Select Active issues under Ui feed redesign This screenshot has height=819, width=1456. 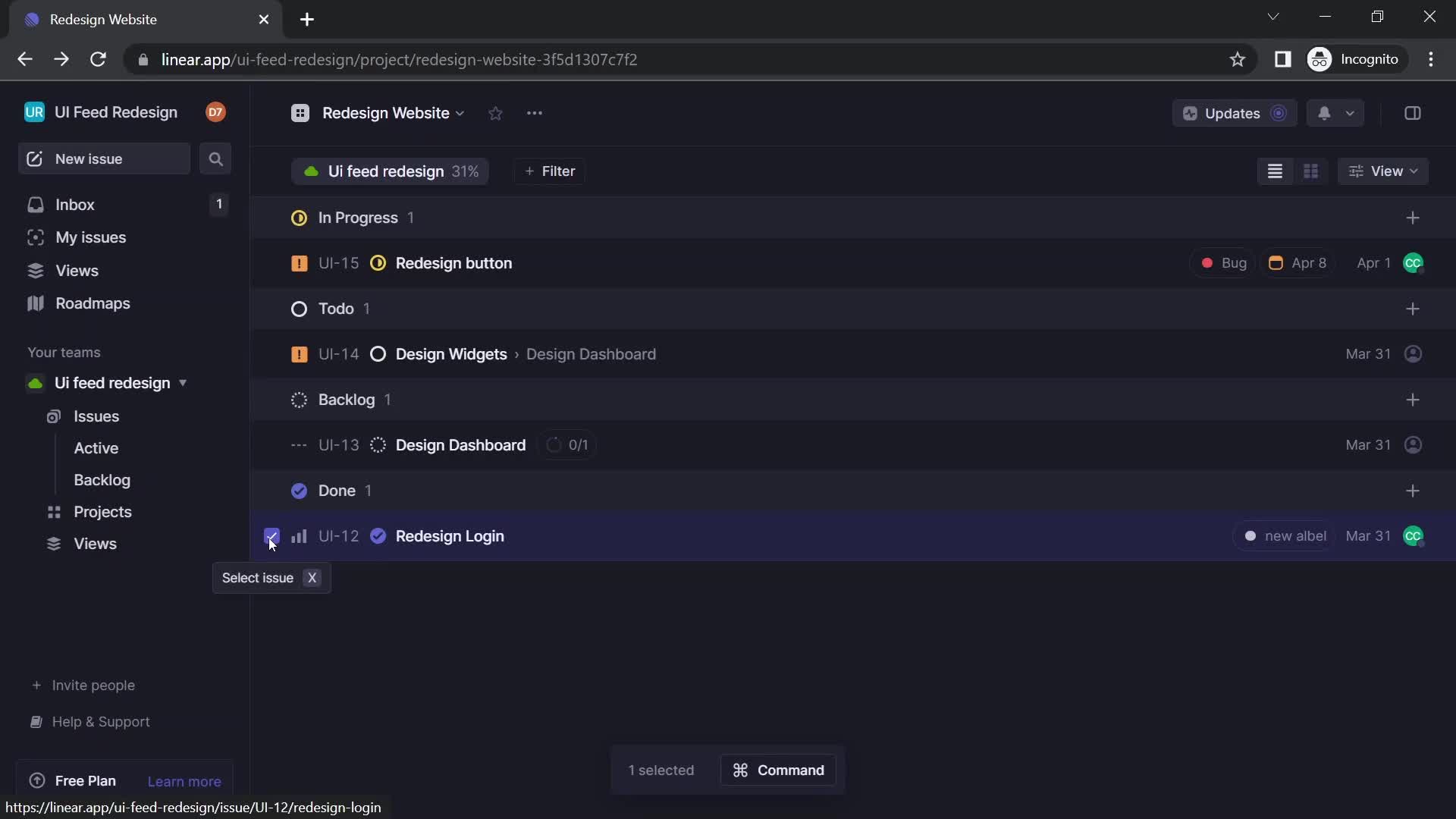tap(96, 447)
